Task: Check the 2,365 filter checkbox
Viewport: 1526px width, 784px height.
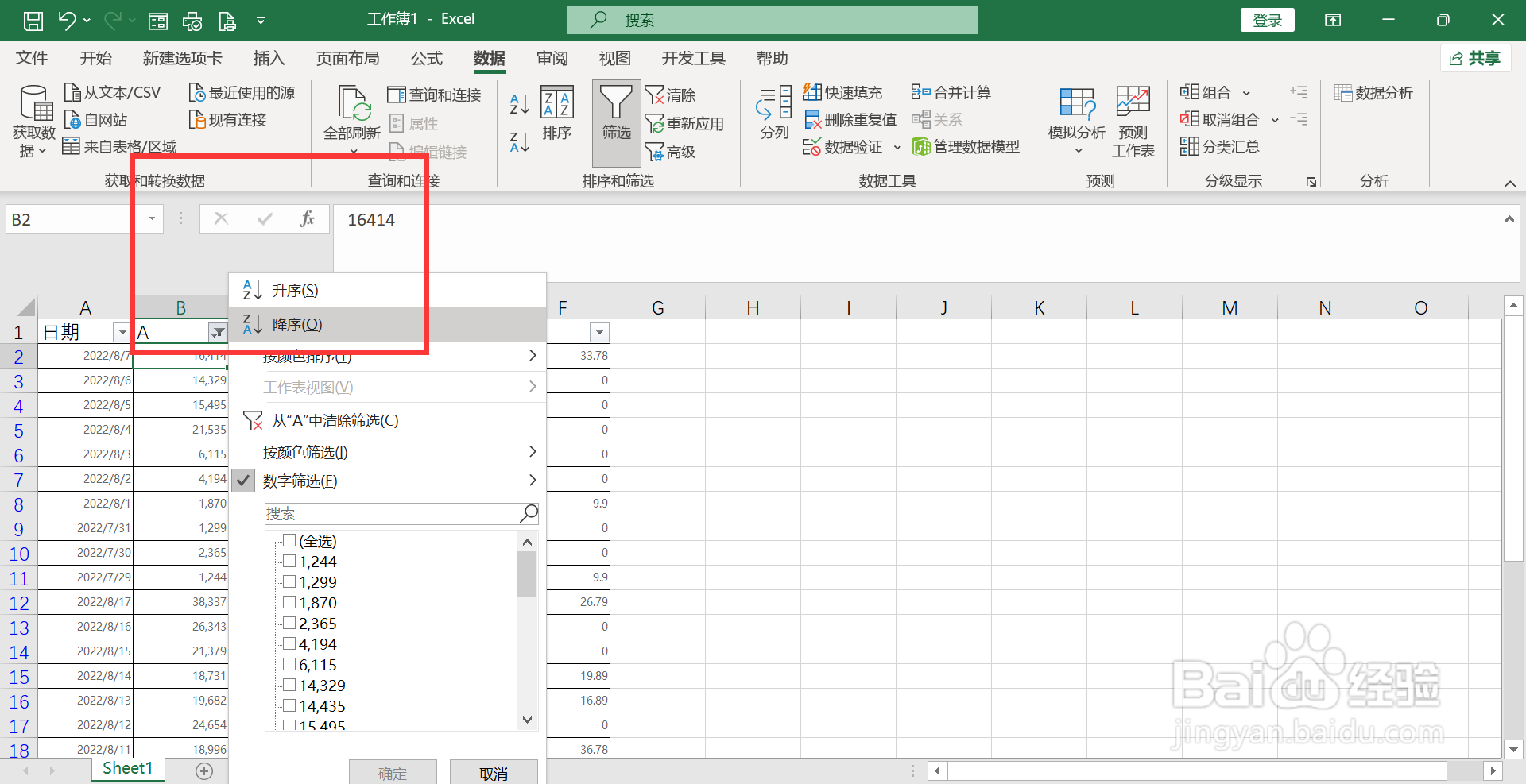Action: (289, 624)
